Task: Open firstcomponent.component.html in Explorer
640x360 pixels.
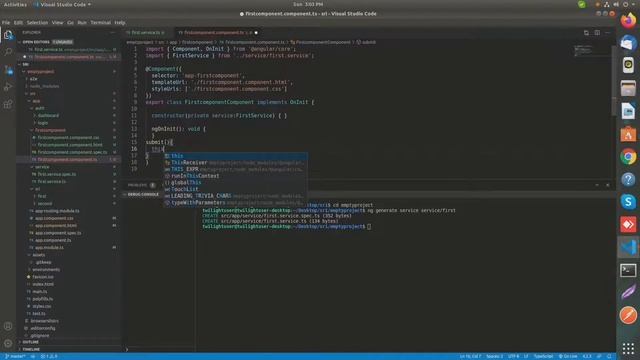Action: coord(70,145)
